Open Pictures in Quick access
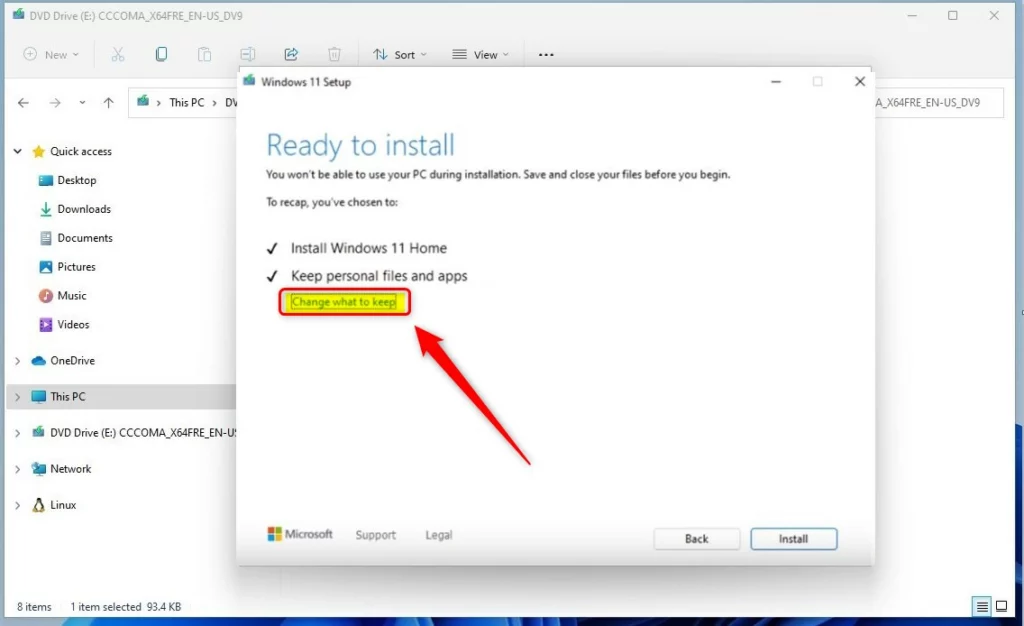 point(76,266)
